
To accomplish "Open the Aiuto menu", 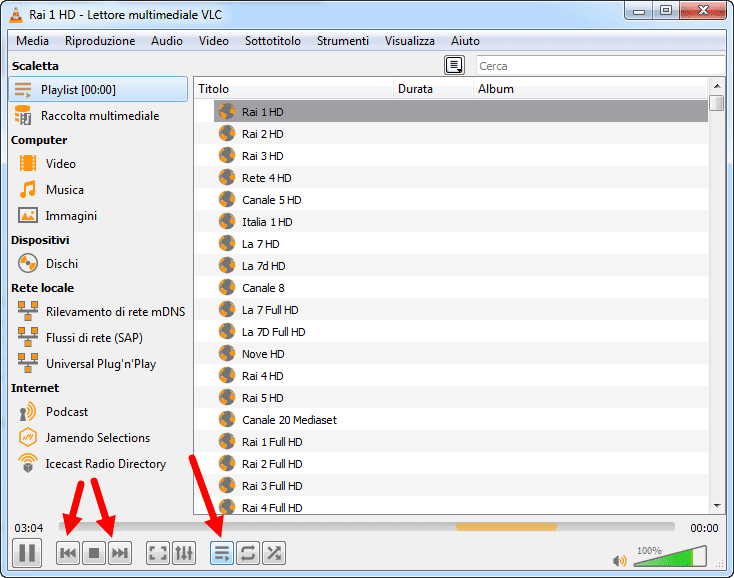I will tap(465, 41).
